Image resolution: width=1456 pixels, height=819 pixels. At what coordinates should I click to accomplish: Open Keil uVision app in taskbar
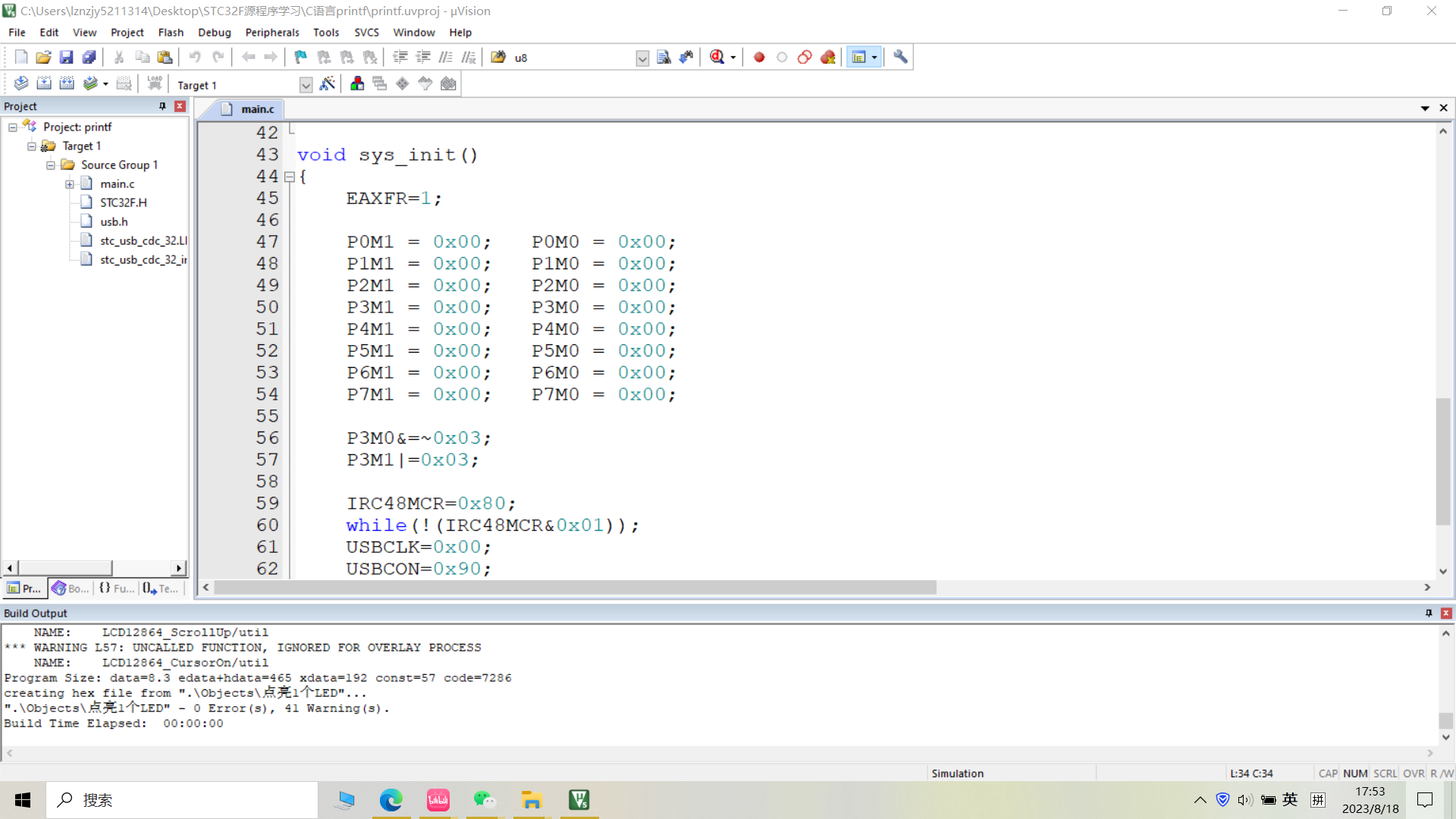(x=579, y=800)
